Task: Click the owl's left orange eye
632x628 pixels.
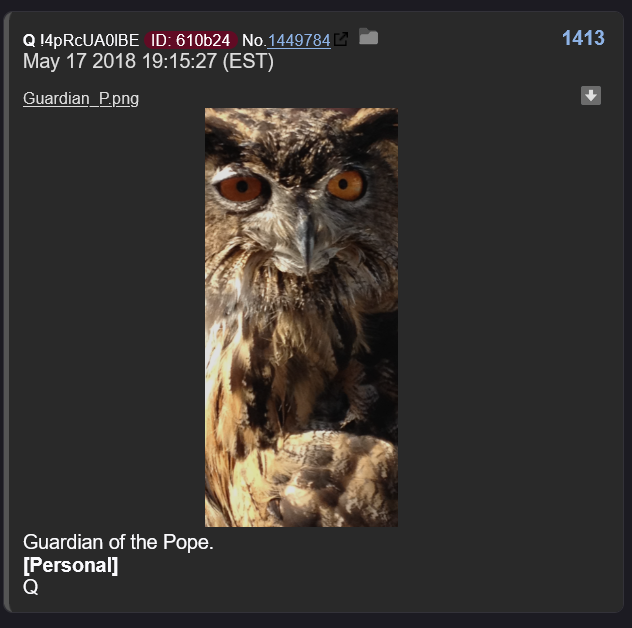Action: coord(240,188)
